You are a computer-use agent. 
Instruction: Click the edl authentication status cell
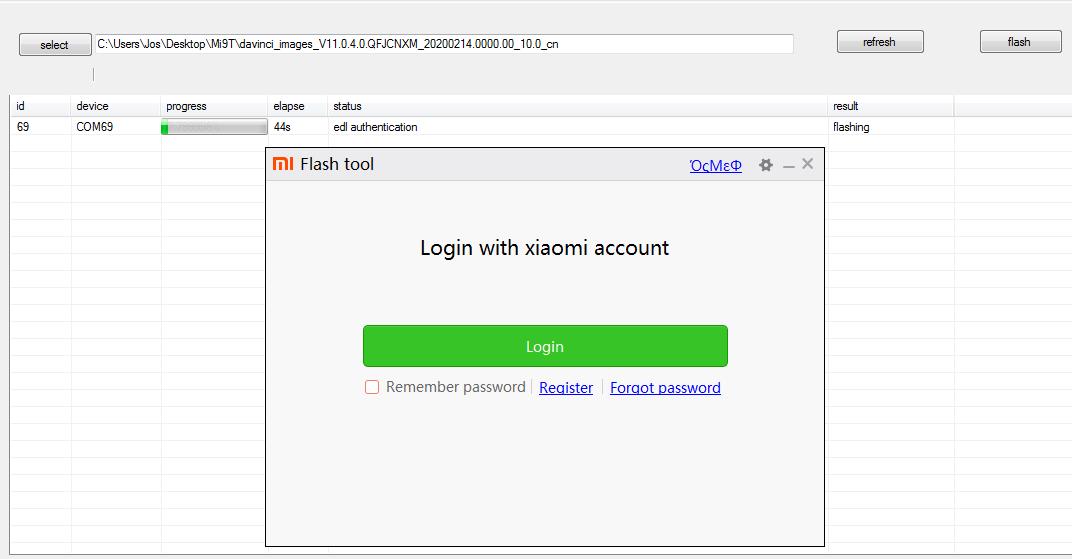tap(578, 127)
